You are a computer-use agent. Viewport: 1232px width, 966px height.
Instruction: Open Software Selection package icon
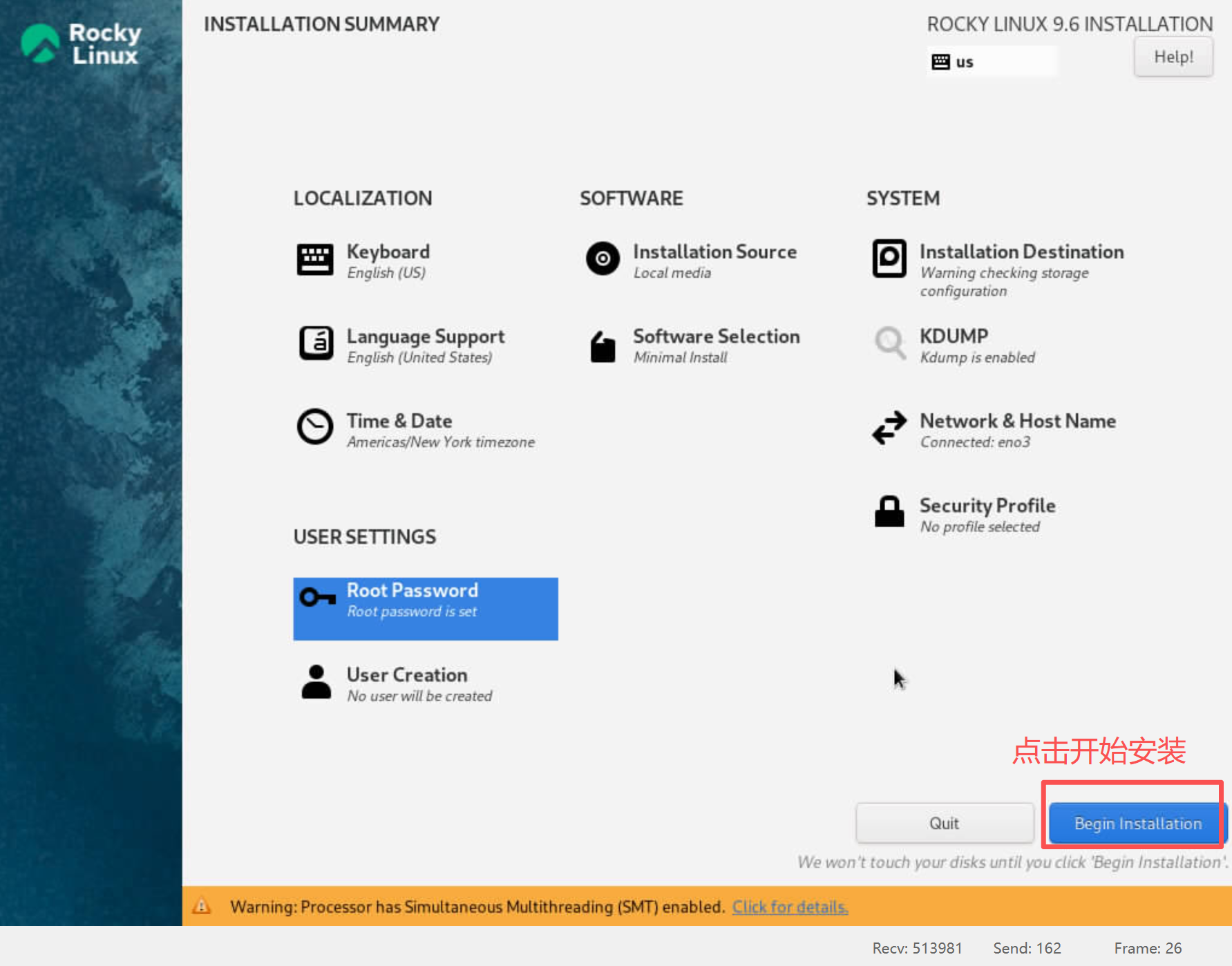pos(603,345)
